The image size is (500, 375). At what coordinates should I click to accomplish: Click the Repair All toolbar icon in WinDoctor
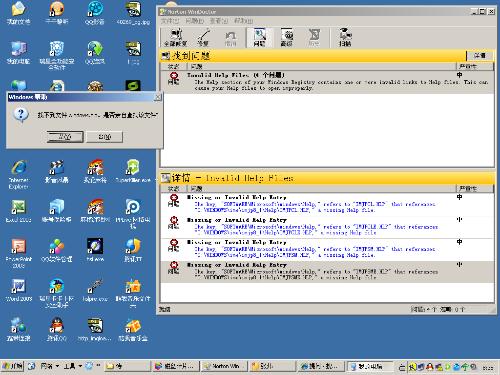176,37
